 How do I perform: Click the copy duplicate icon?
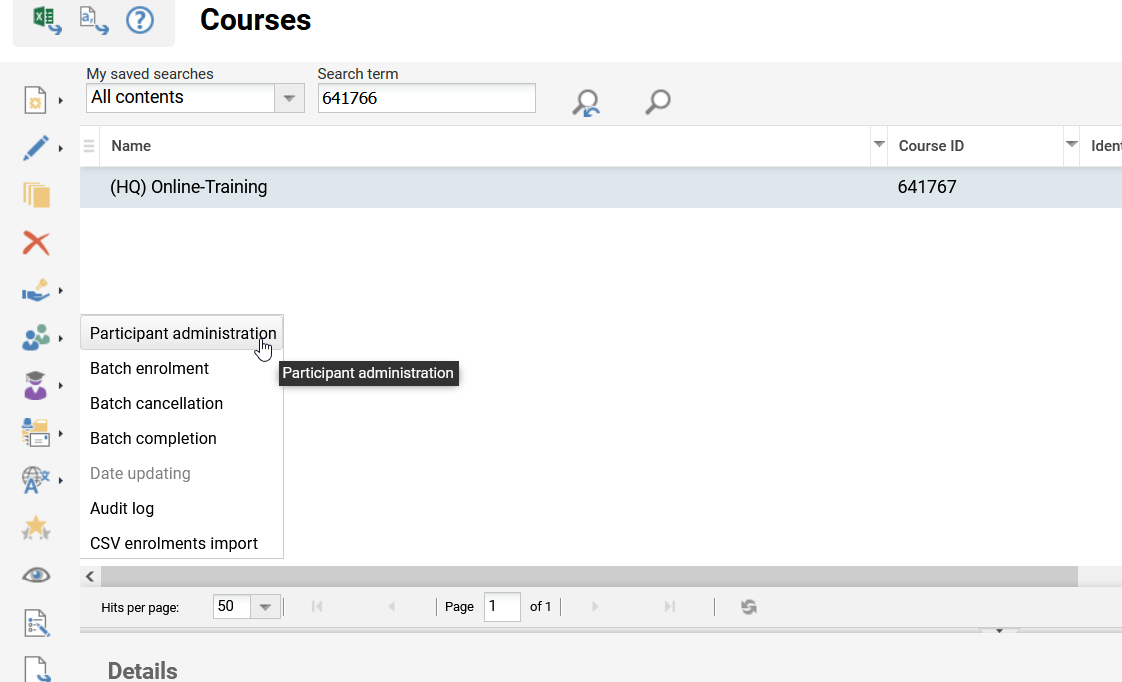pos(36,195)
